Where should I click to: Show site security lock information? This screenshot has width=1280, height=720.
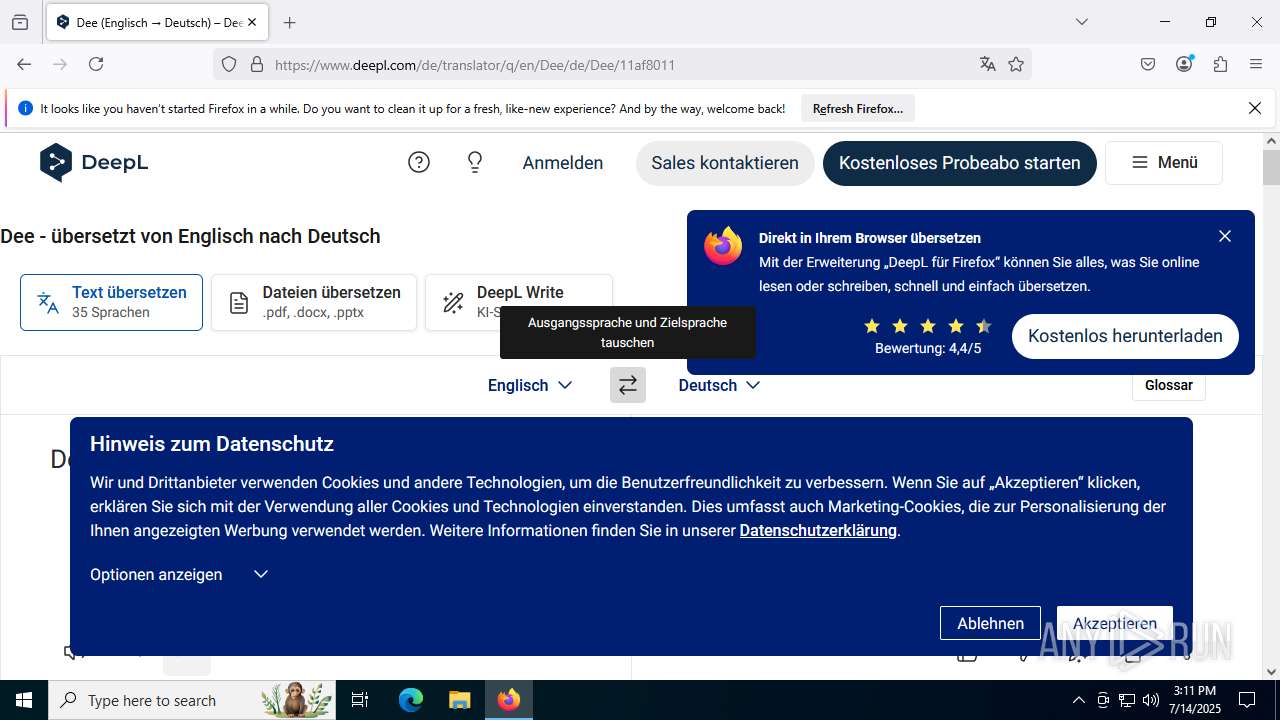point(257,64)
